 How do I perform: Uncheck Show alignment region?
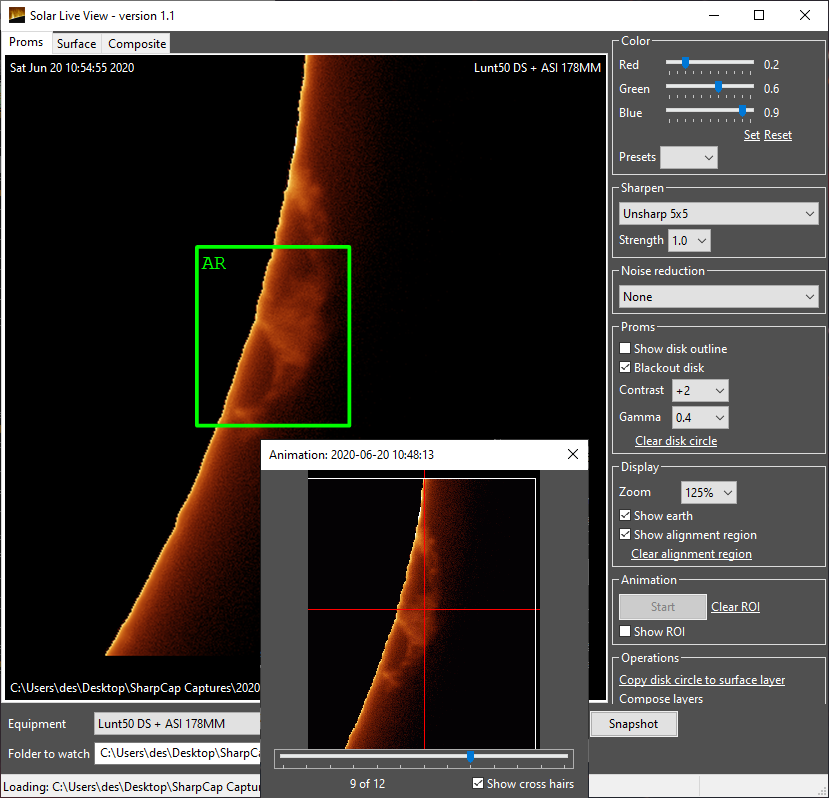[x=624, y=535]
